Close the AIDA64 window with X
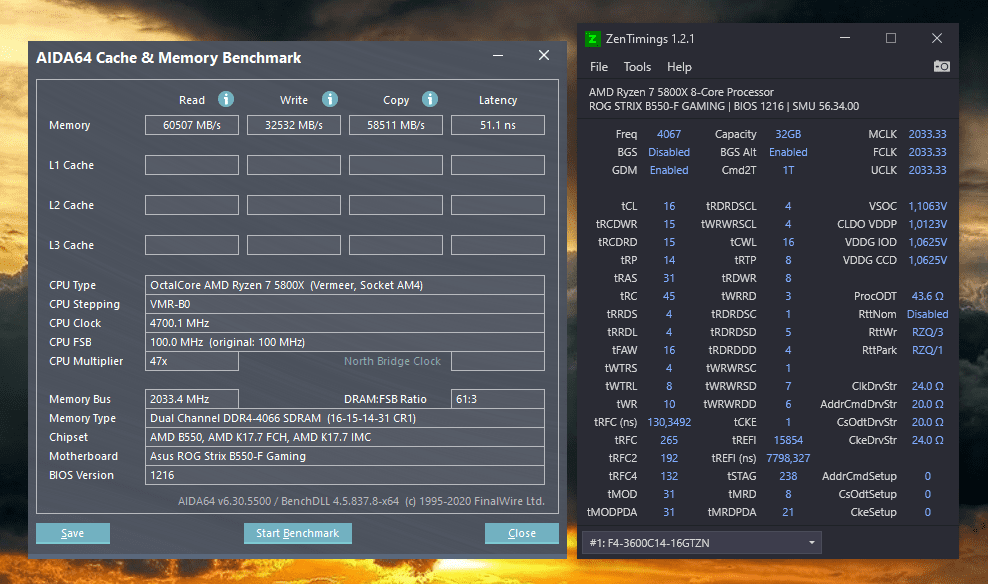Viewport: 988px width, 584px height. (x=544, y=55)
